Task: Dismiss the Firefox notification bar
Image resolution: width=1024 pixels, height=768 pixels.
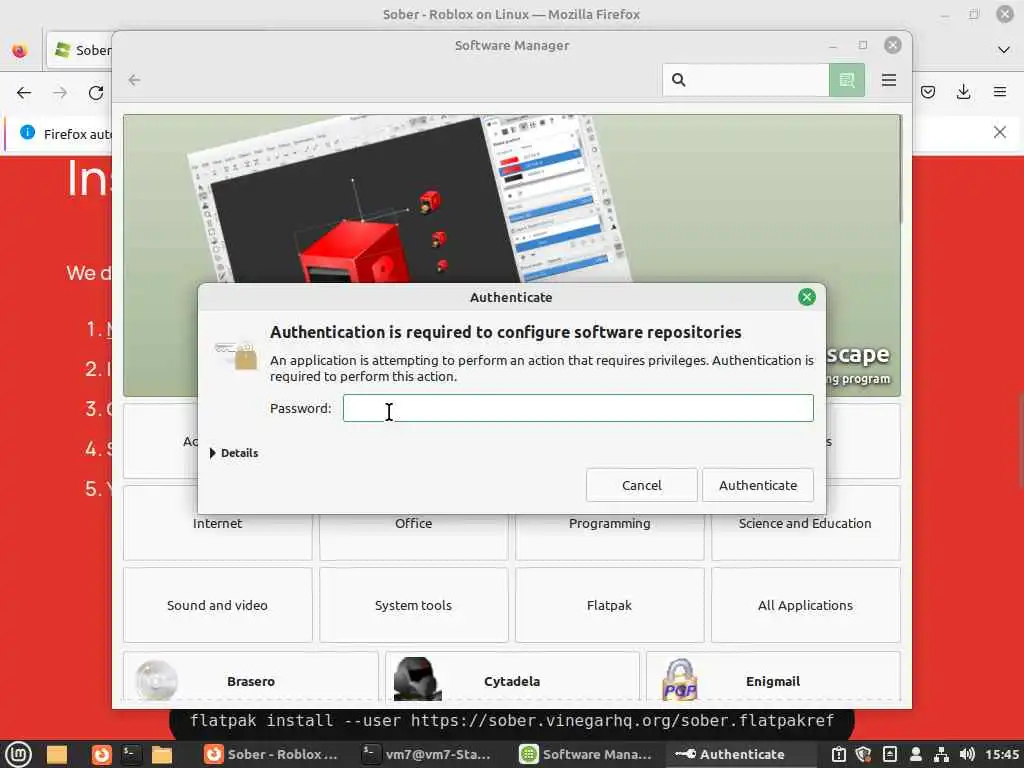Action: pos(1000,133)
